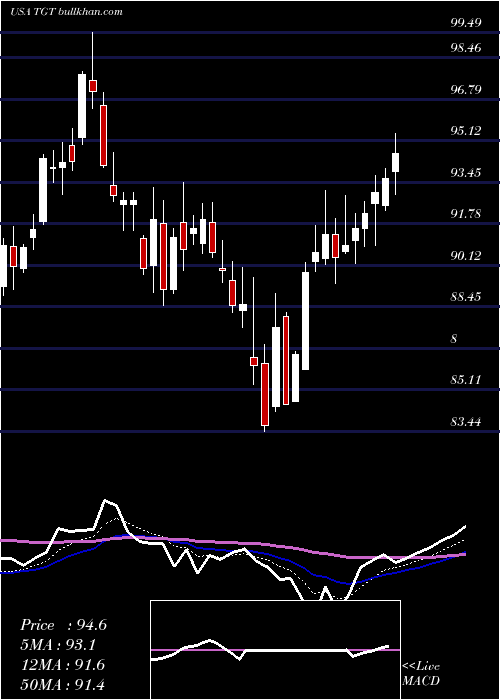500x700 pixels.
Task: Click the 'USA TGT bullkhan.com' header text
Action: [x=67, y=12]
